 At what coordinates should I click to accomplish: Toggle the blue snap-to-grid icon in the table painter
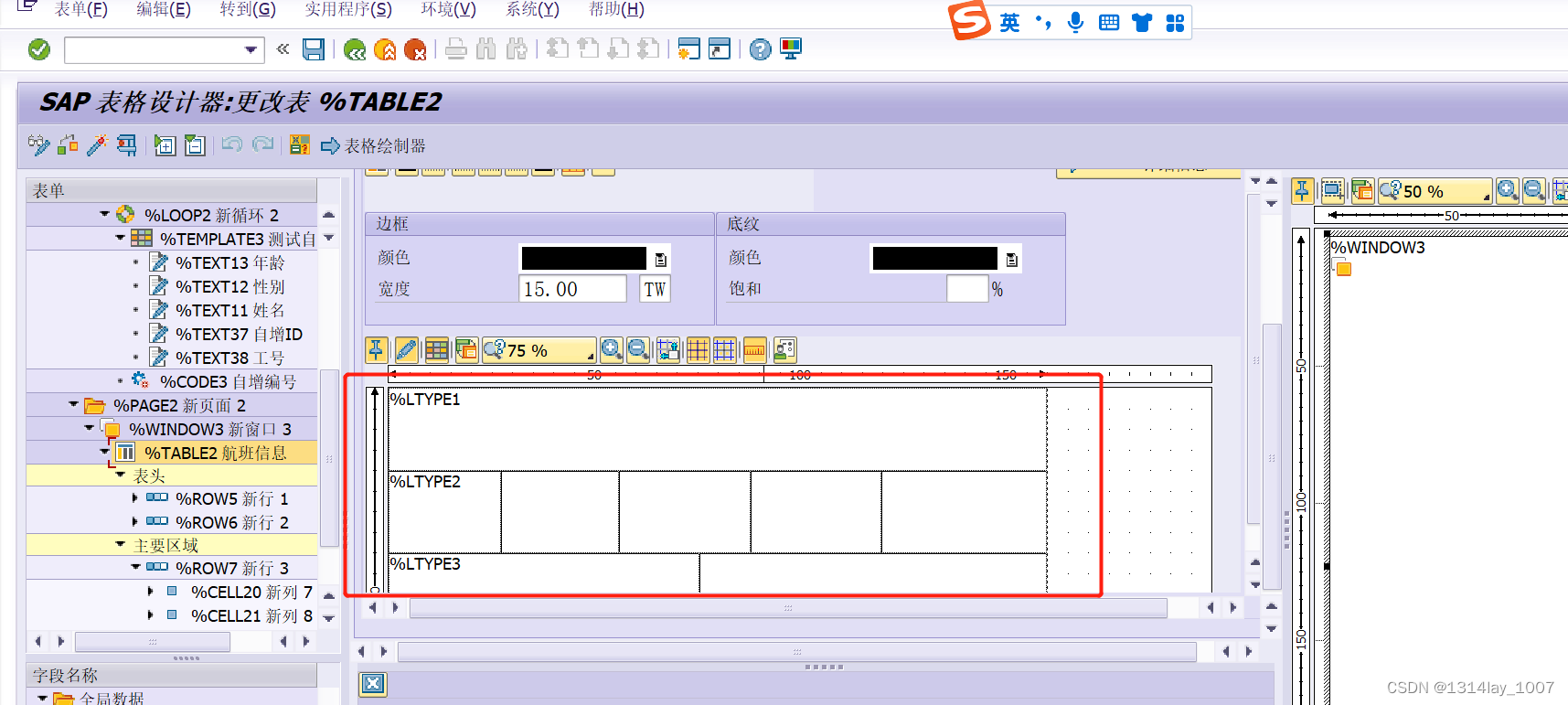point(724,349)
